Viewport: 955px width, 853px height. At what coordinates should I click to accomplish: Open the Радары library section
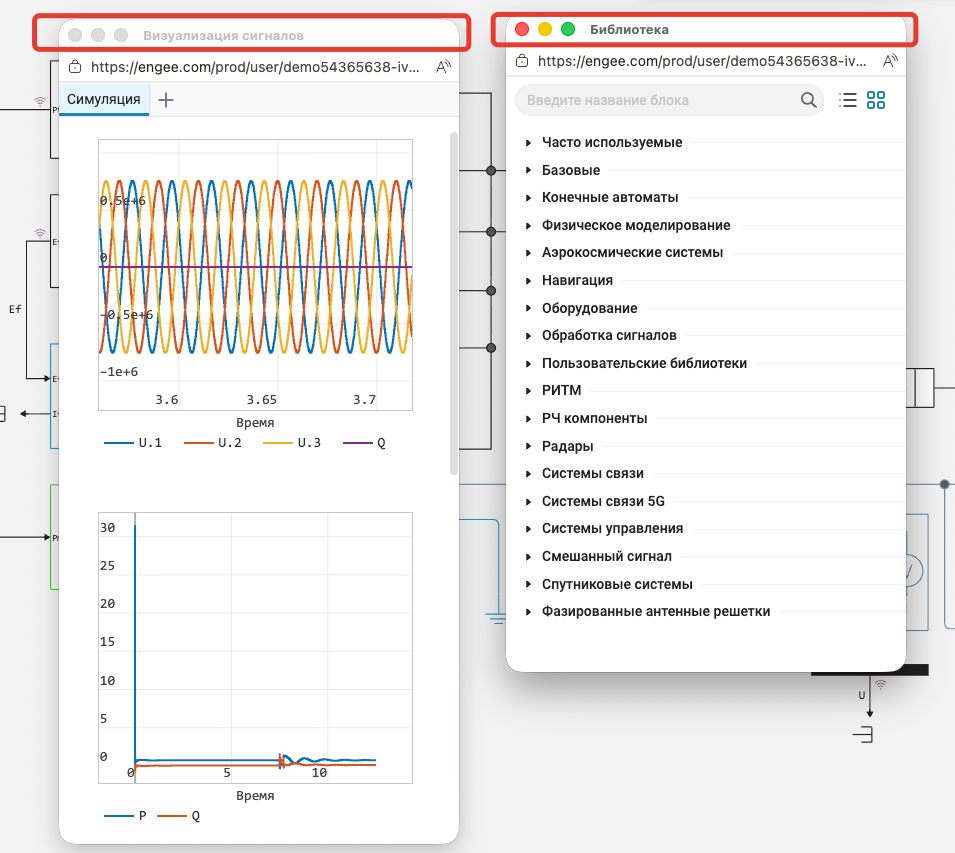tap(567, 446)
